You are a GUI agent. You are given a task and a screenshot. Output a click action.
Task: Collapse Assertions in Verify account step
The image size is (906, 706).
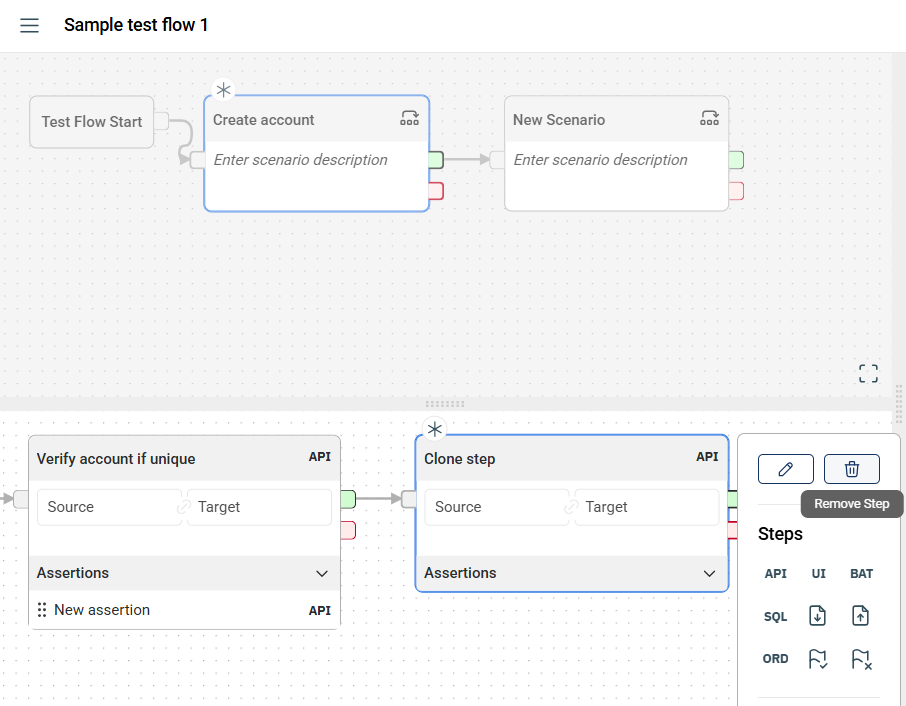322,574
